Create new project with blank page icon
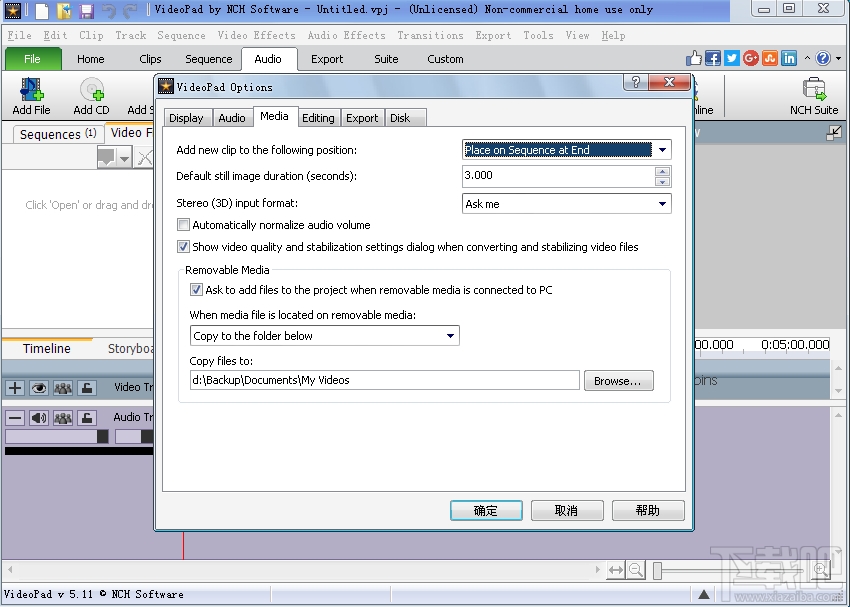 pyautogui.click(x=41, y=9)
